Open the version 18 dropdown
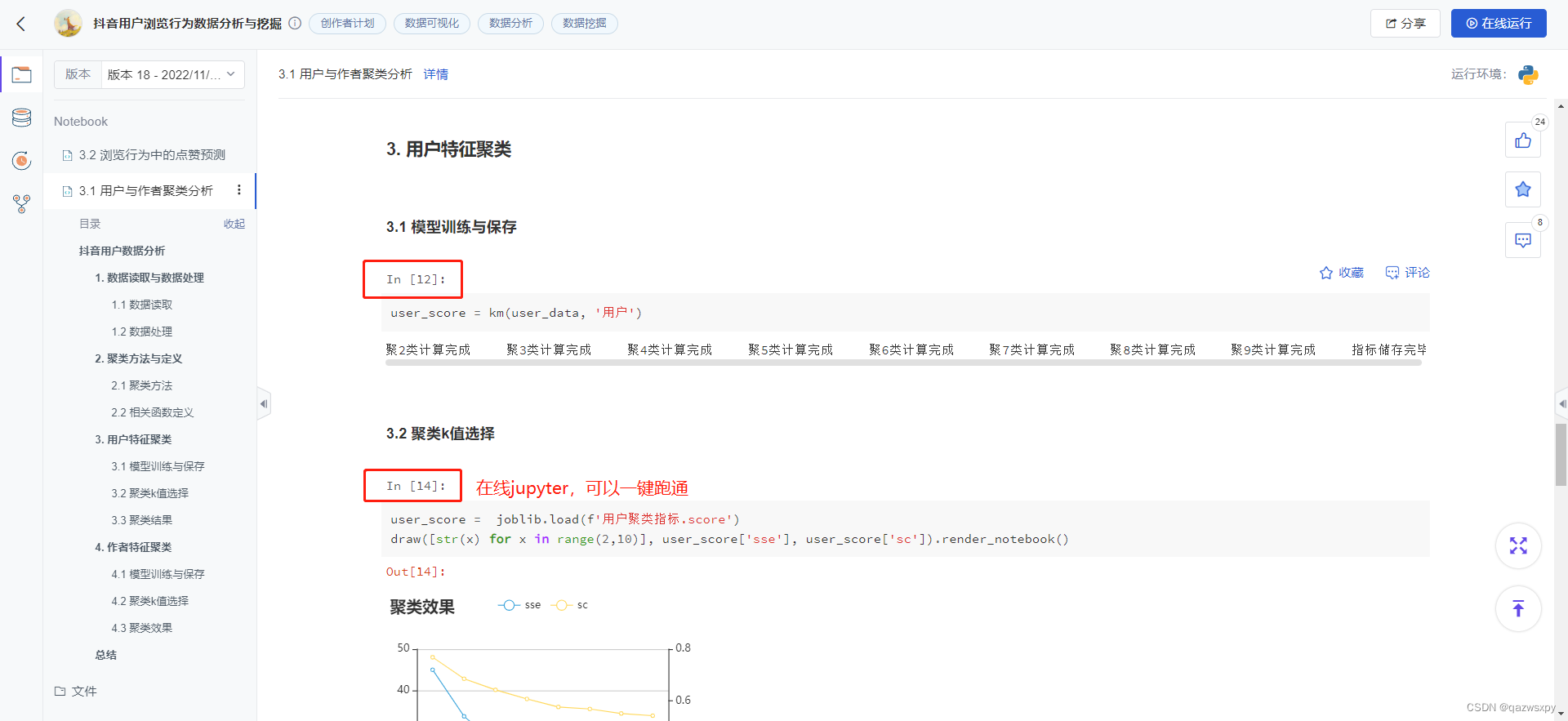Screen dimensions: 1568x721 click(x=171, y=74)
